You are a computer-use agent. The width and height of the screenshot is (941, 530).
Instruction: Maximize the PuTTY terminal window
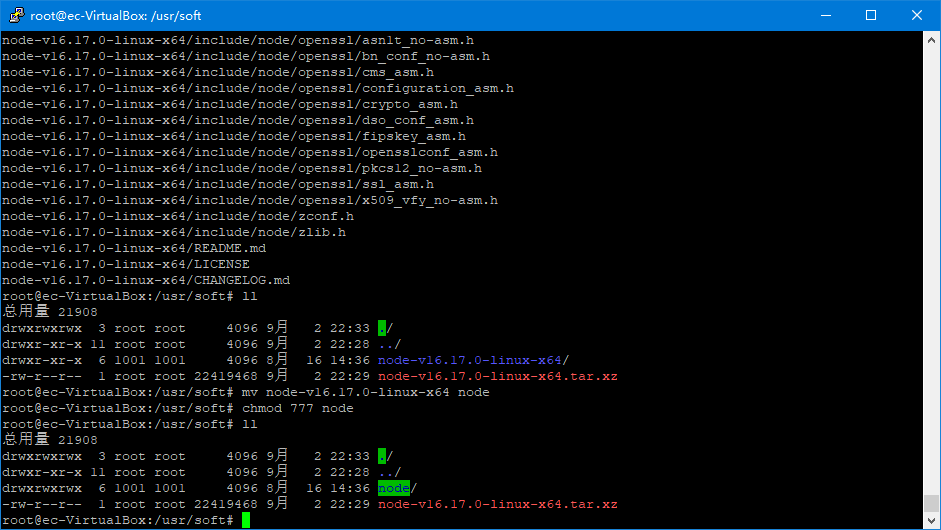pos(871,15)
